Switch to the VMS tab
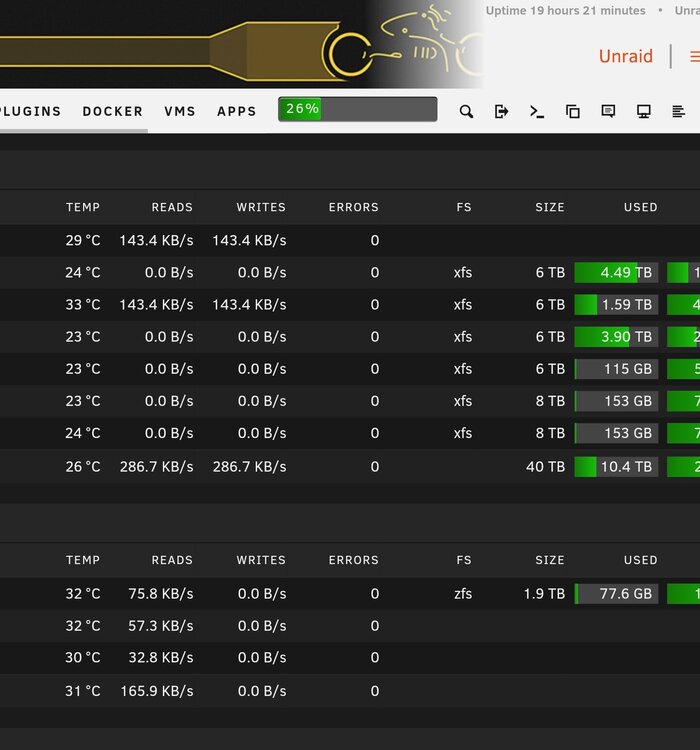The image size is (700, 750). click(x=180, y=111)
